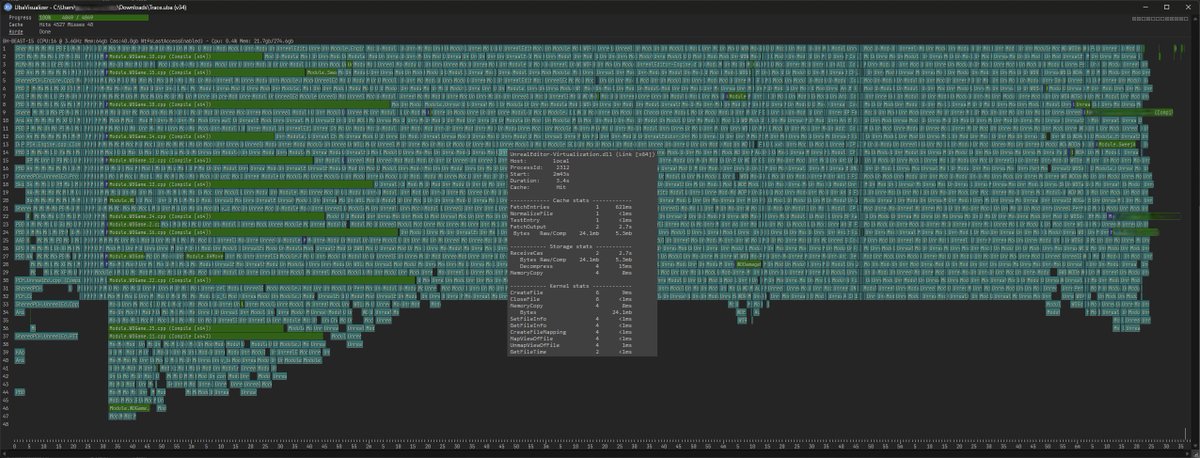The width and height of the screenshot is (1200, 458).
Task: Click the short Module.WXGame bar on row 46
Action: coord(130,409)
